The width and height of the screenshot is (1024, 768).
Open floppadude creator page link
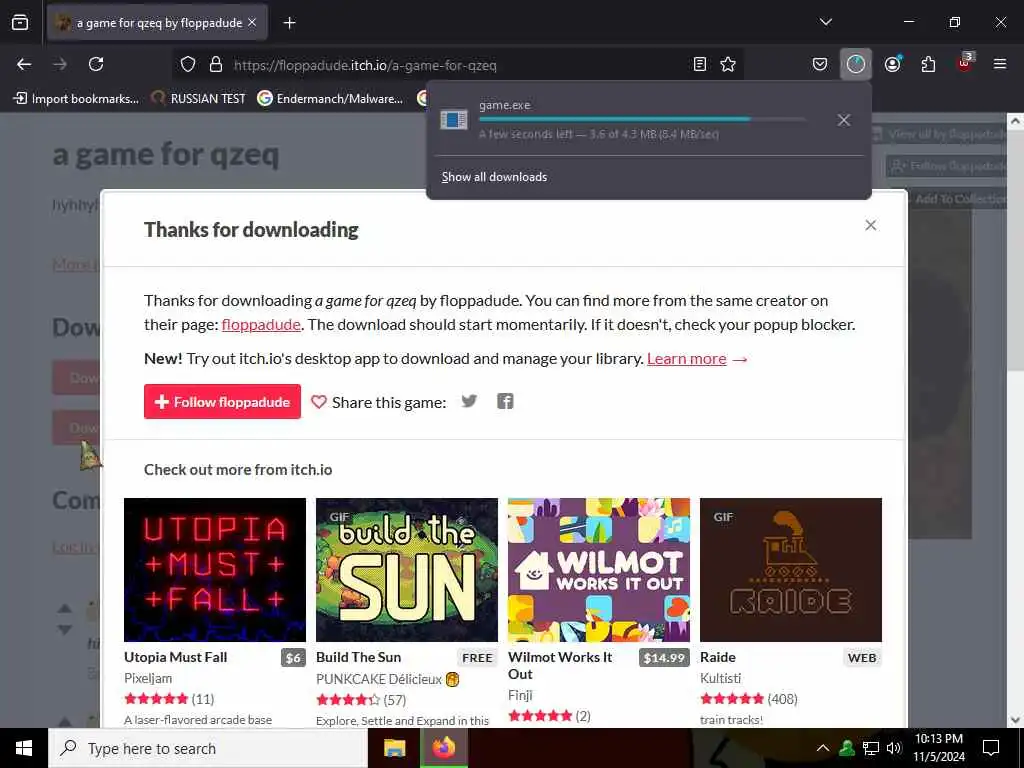point(261,325)
